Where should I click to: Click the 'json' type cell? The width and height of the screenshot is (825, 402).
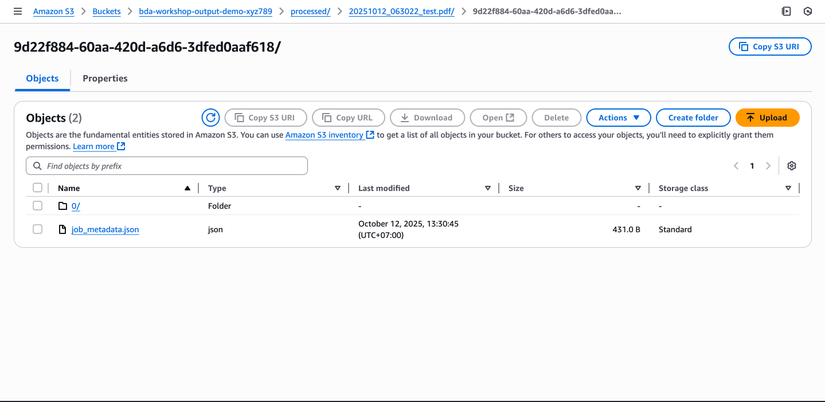pyautogui.click(x=215, y=229)
